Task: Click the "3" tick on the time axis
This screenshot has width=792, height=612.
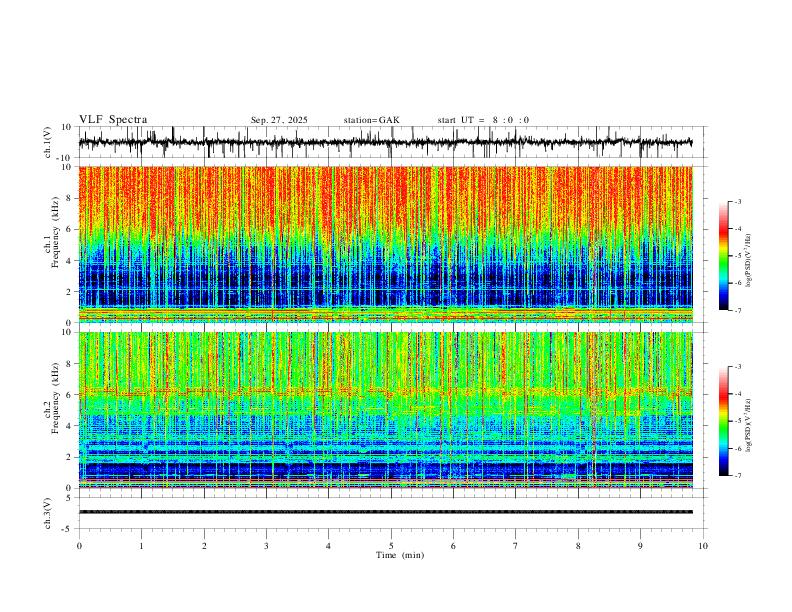Action: tap(266, 546)
